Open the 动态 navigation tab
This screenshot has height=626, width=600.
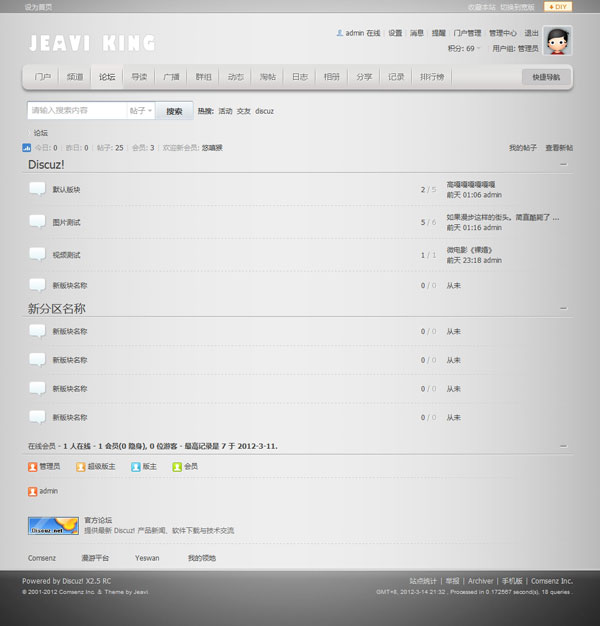pyautogui.click(x=236, y=77)
